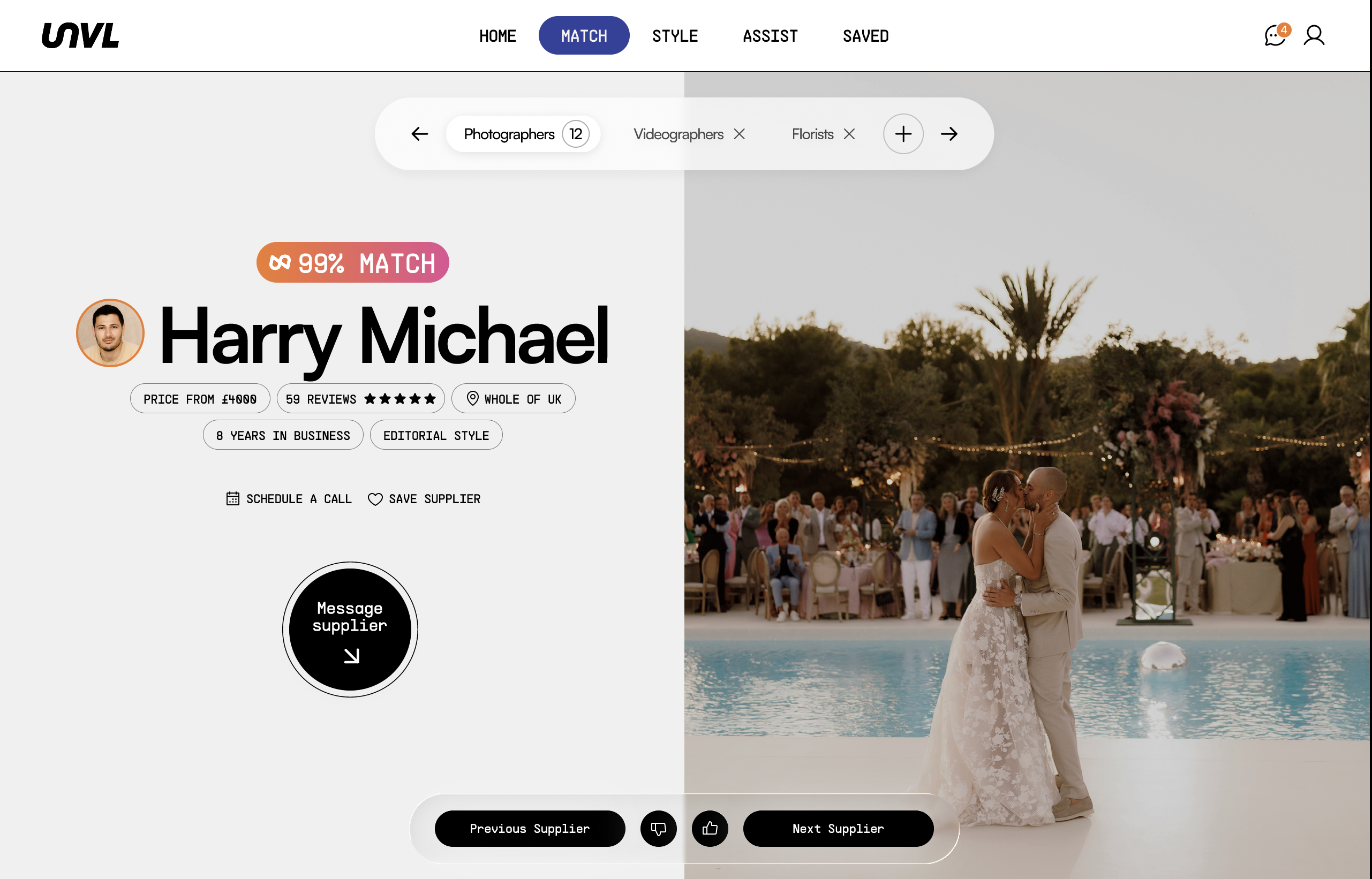
Task: Open the messages chat icon with badge
Action: 1274,36
